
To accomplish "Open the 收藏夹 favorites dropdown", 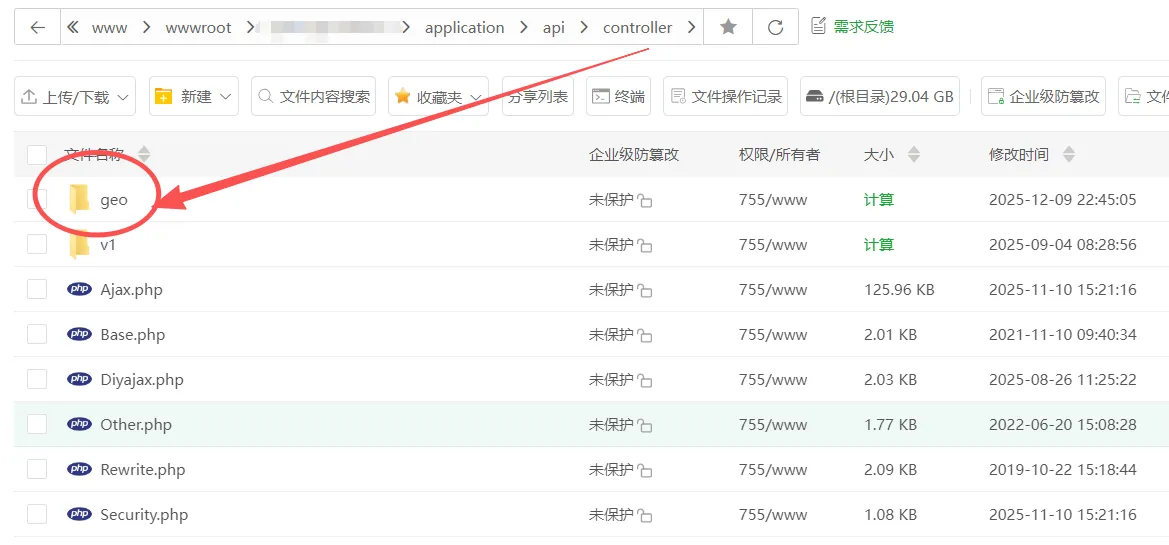I will tap(438, 96).
